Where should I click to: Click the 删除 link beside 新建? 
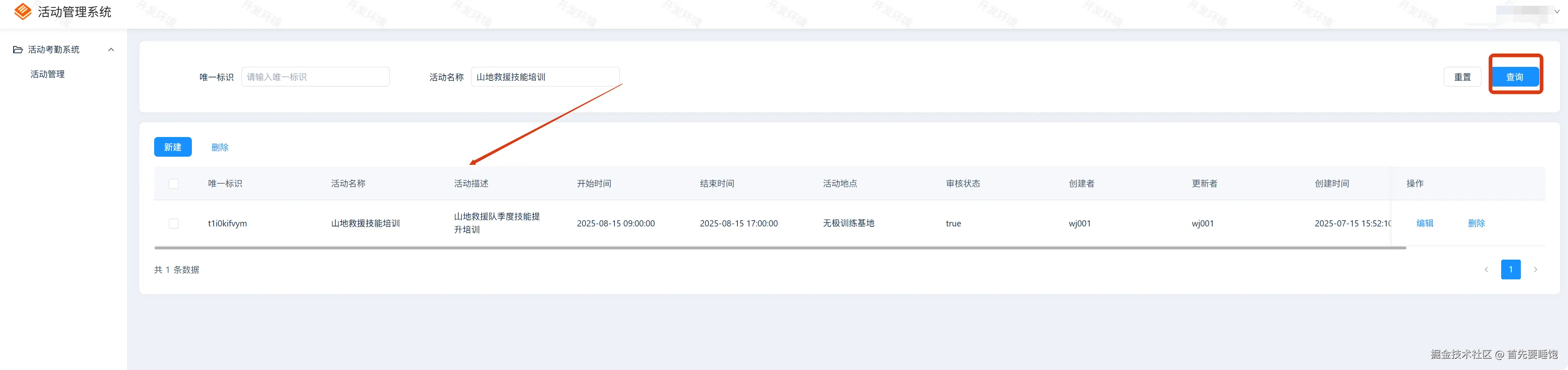[220, 147]
